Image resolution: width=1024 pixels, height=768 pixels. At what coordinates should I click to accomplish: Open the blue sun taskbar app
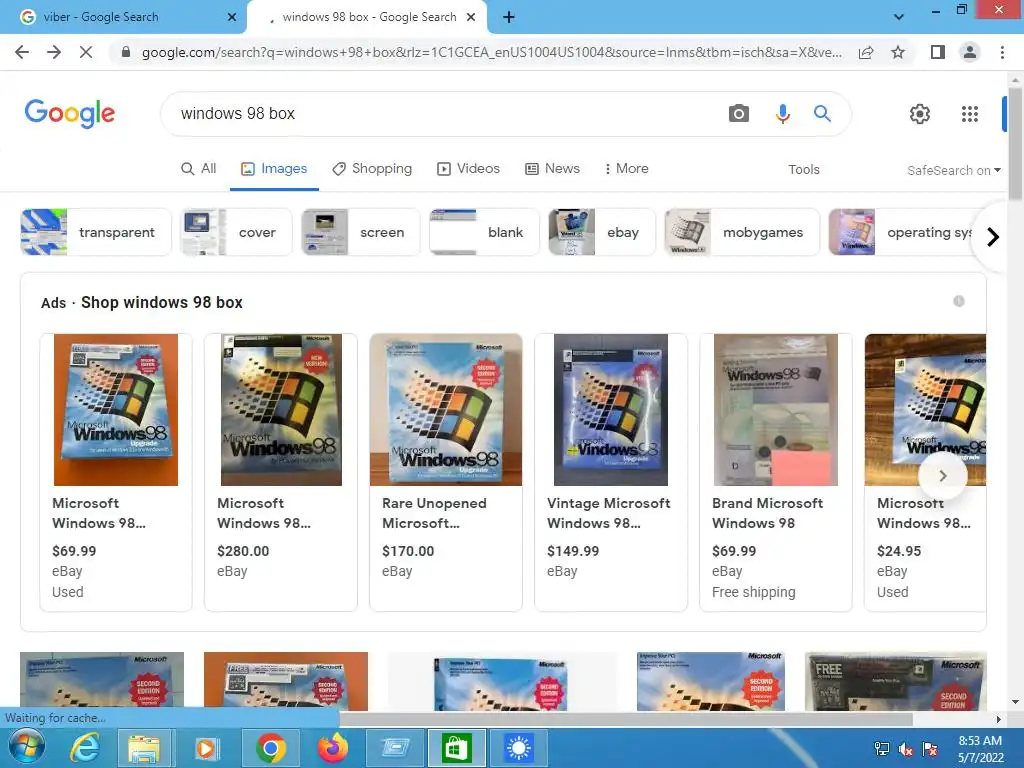tap(519, 748)
